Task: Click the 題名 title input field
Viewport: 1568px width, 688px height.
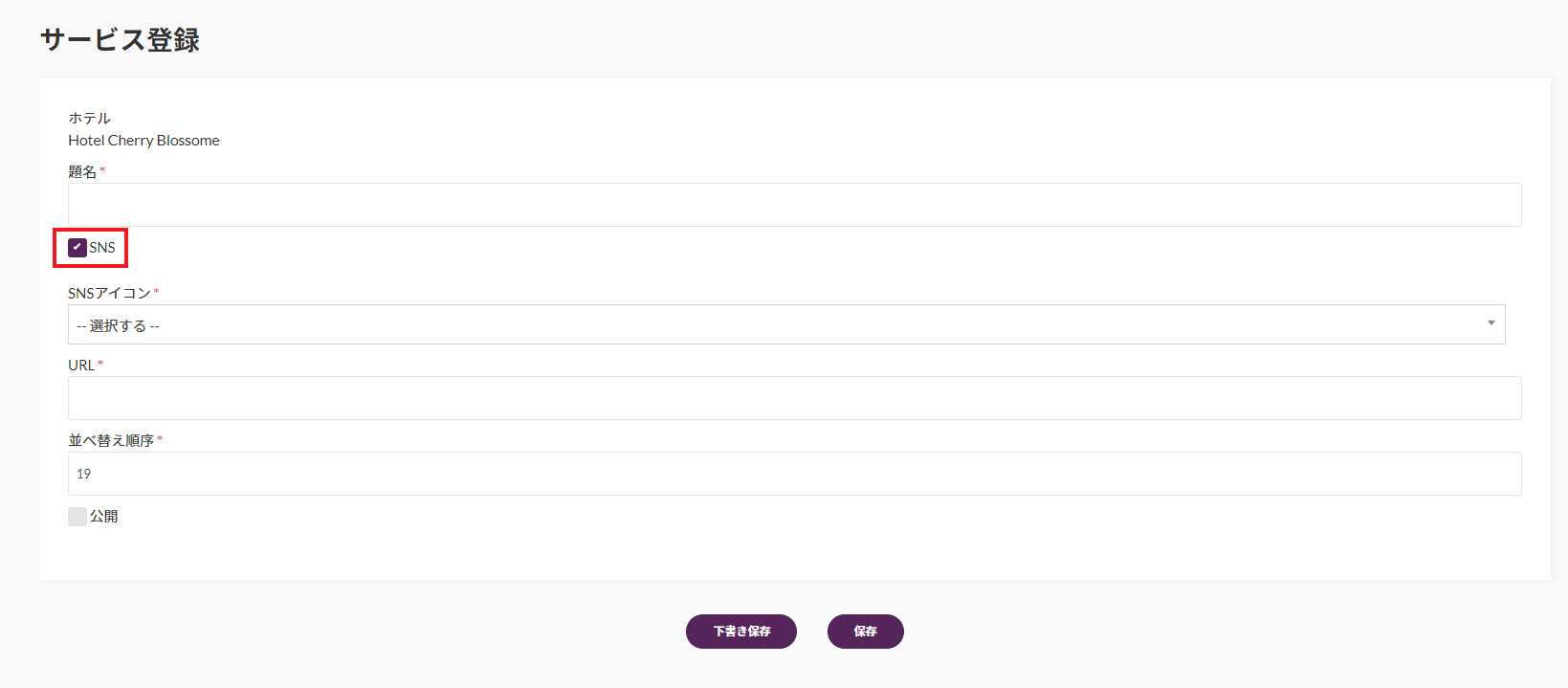Action: tap(794, 205)
